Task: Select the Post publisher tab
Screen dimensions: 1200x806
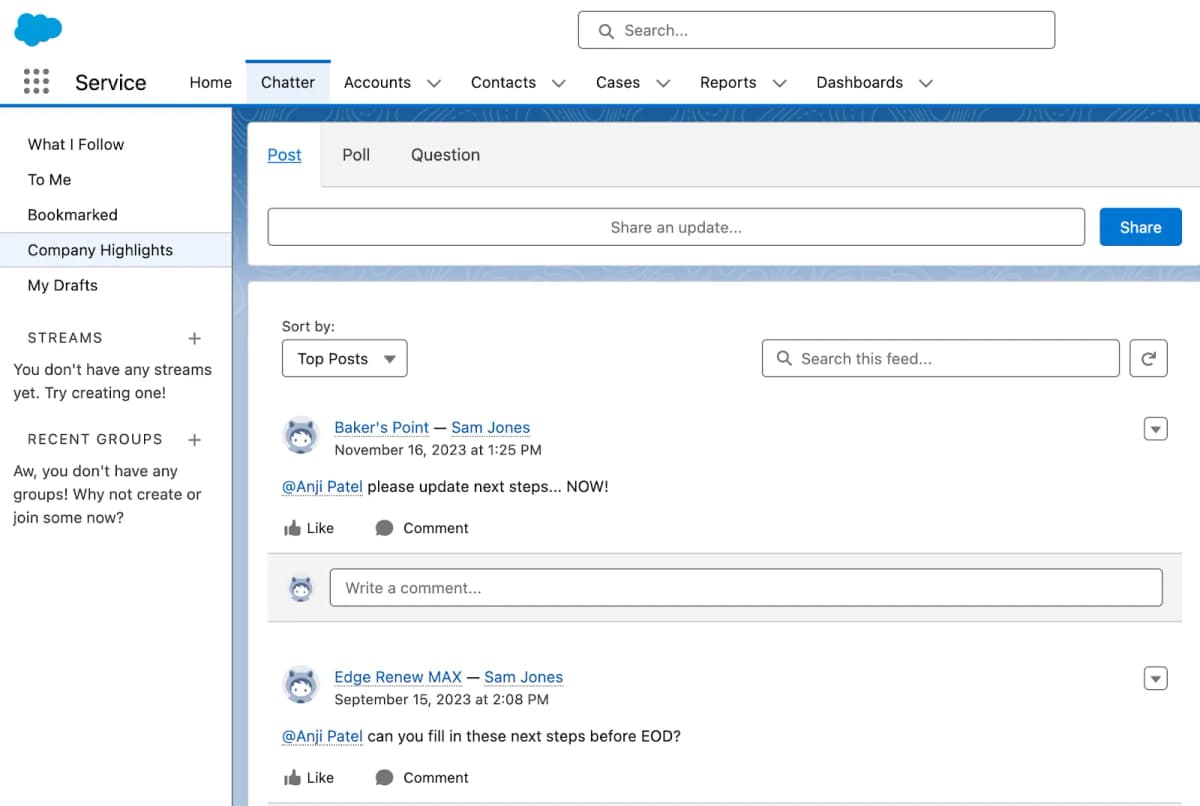Action: (285, 155)
